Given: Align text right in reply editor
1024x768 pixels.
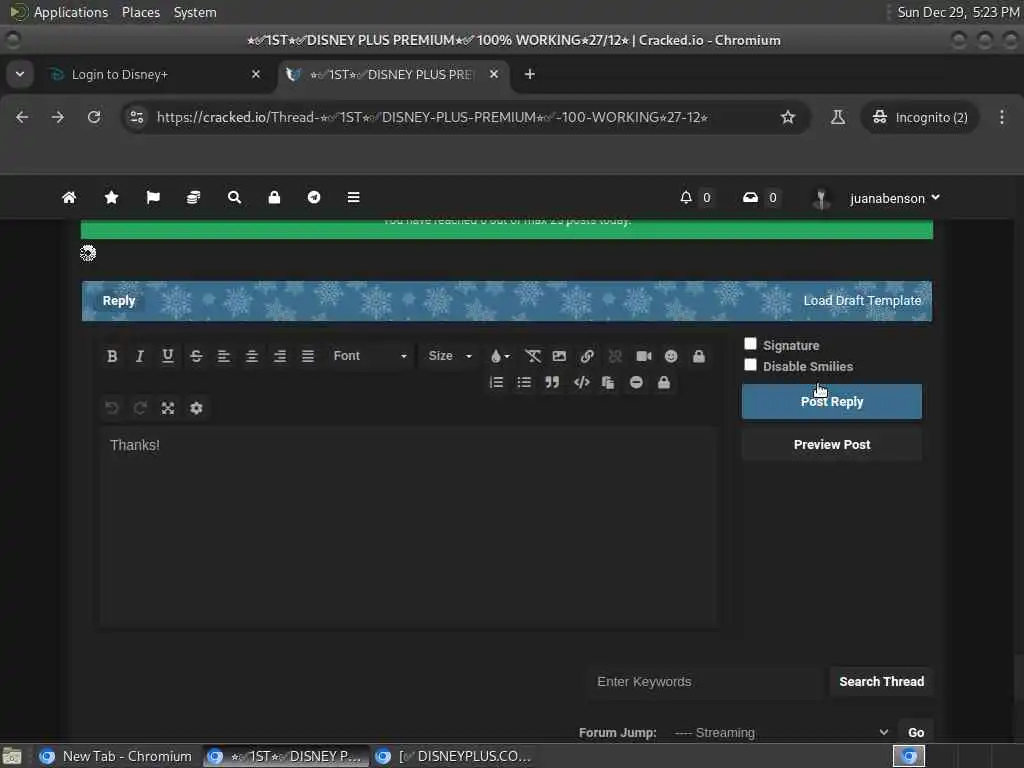Looking at the screenshot, I should click(x=280, y=356).
